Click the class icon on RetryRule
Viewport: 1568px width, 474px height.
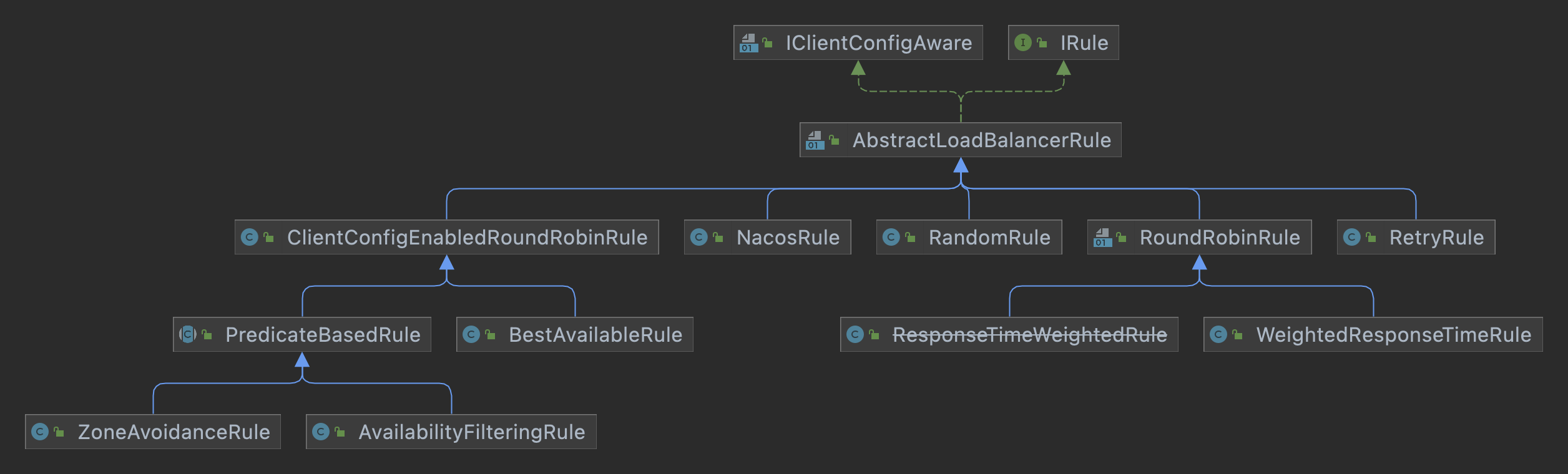point(1352,237)
